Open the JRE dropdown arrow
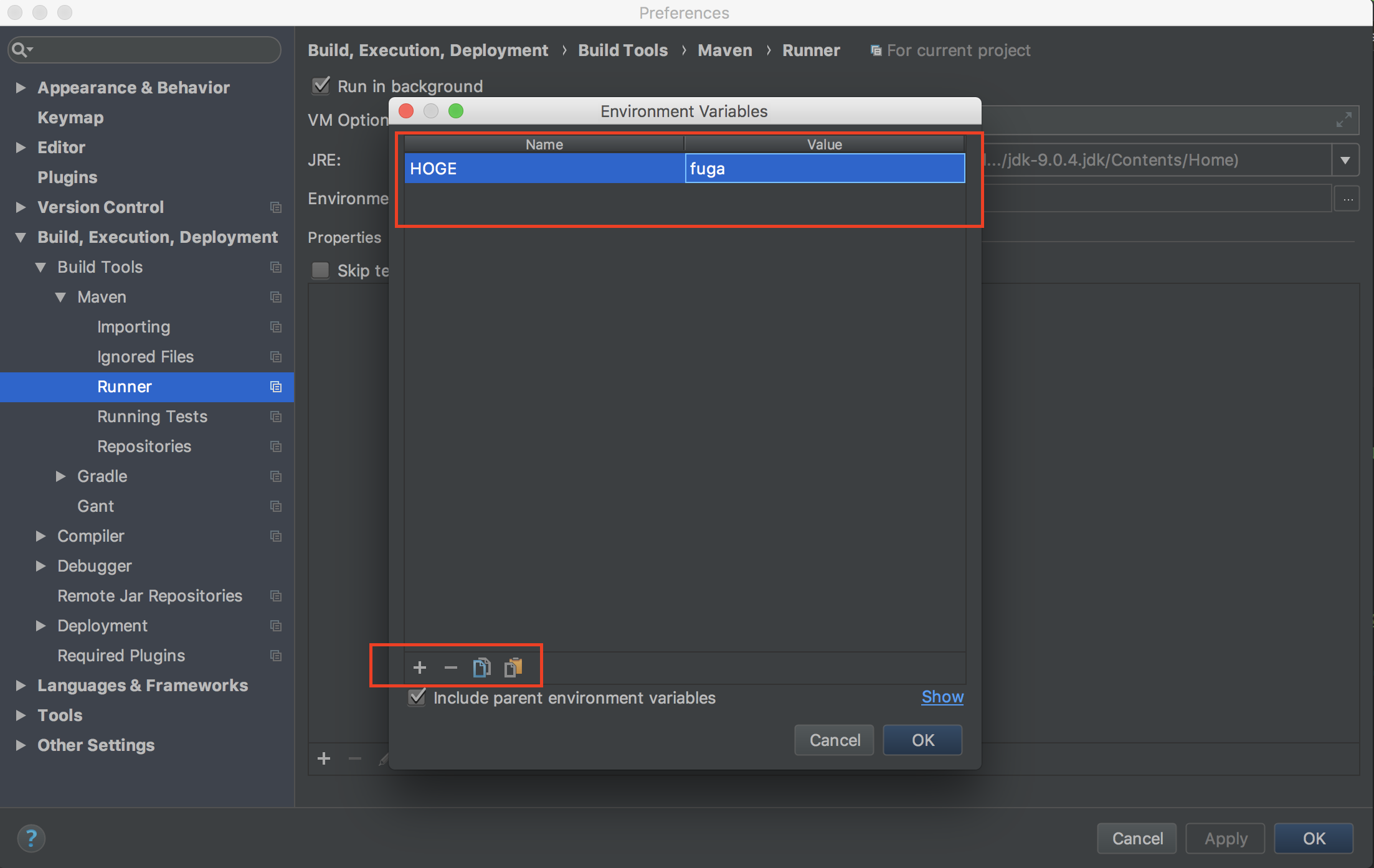Screen dimensions: 1374x868 click(1345, 160)
